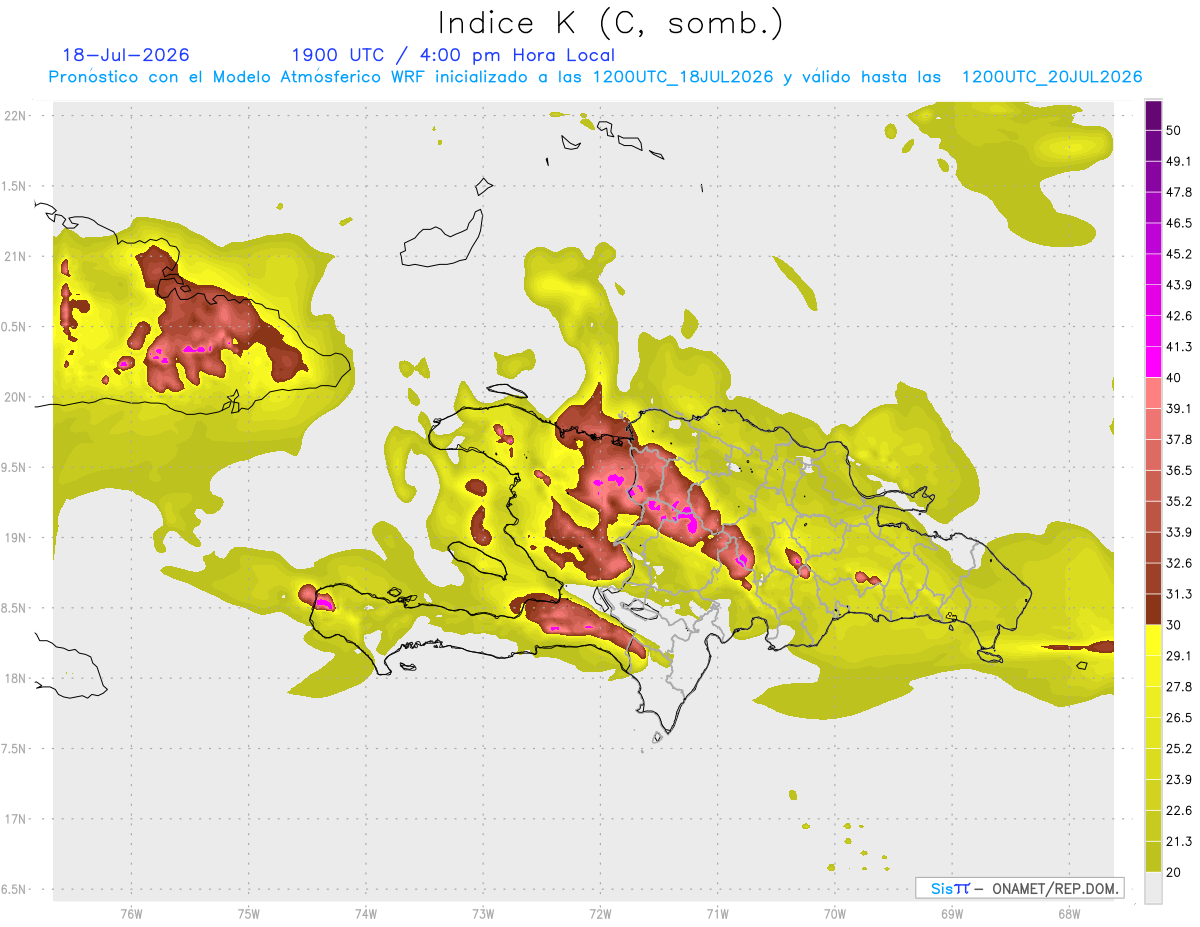Click the legend value "42.6"
This screenshot has height=927, width=1200.
tap(1179, 316)
